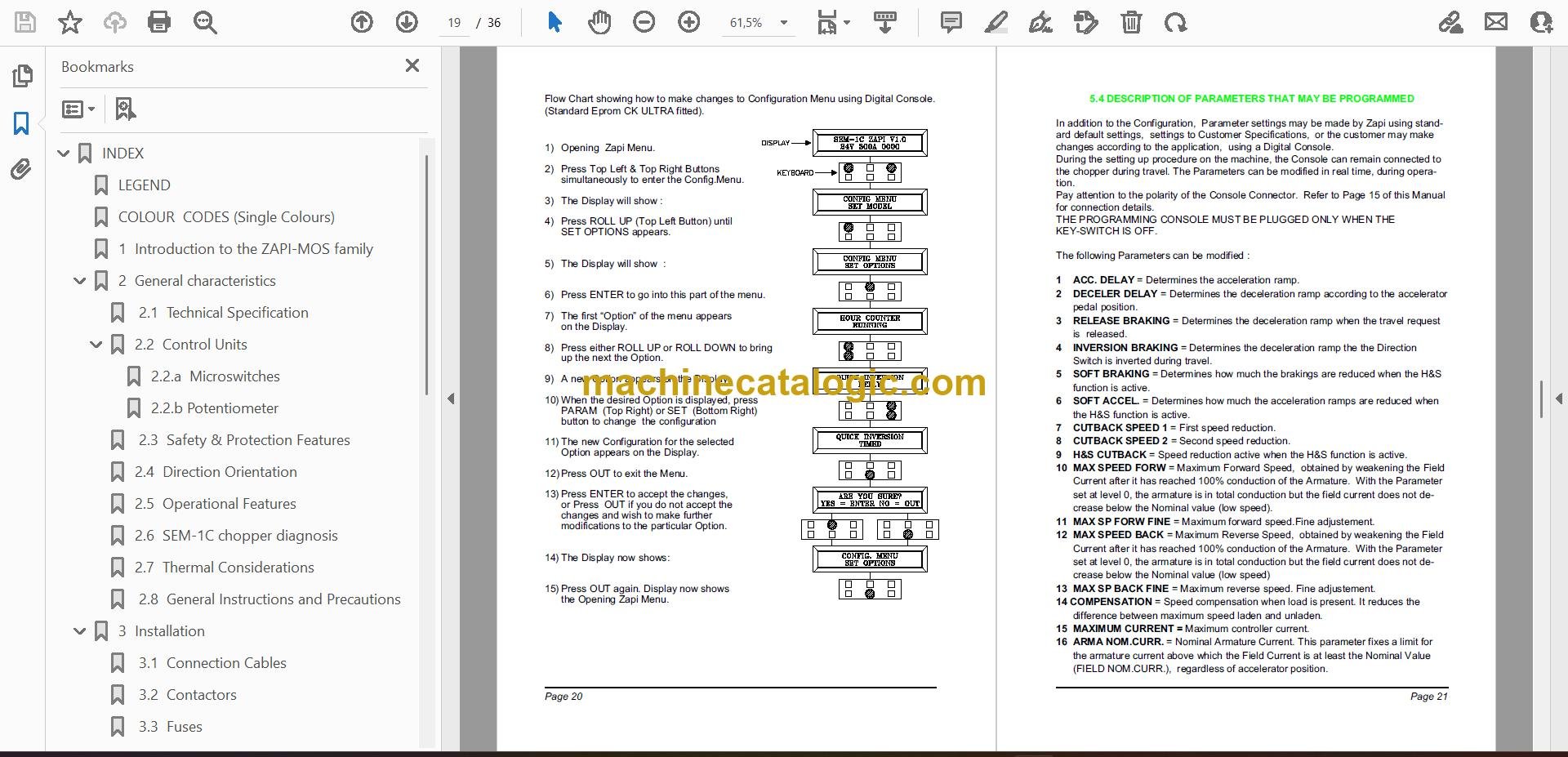Rotate the page view
1568x757 pixels.
tap(1176, 22)
